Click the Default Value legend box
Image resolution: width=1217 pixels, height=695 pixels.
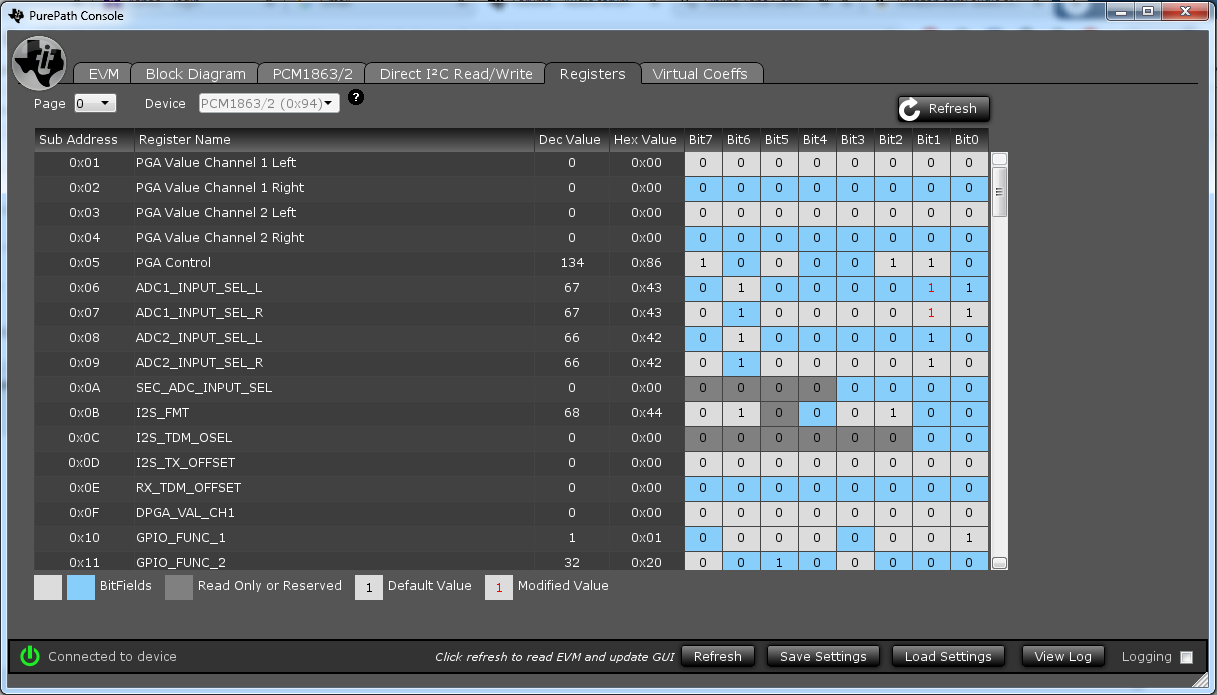(x=369, y=587)
